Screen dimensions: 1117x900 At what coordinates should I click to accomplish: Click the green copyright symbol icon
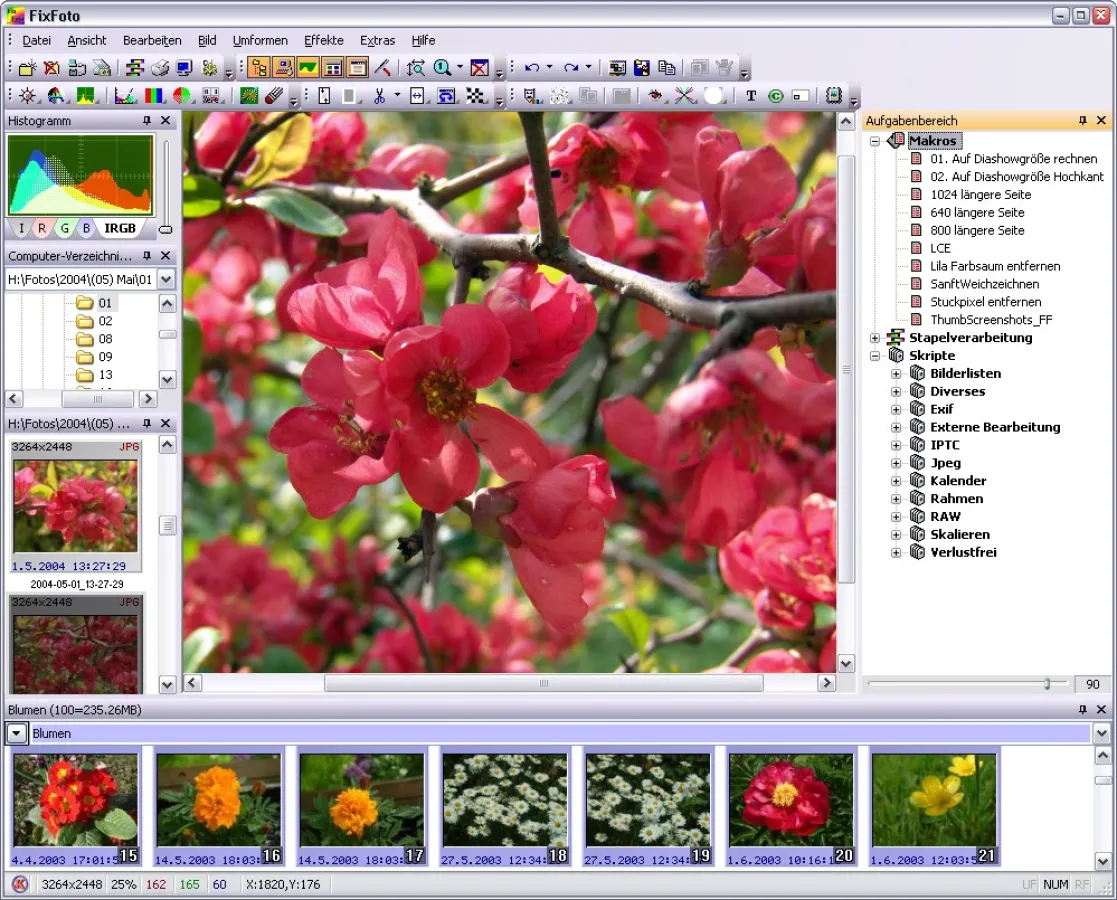[776, 95]
